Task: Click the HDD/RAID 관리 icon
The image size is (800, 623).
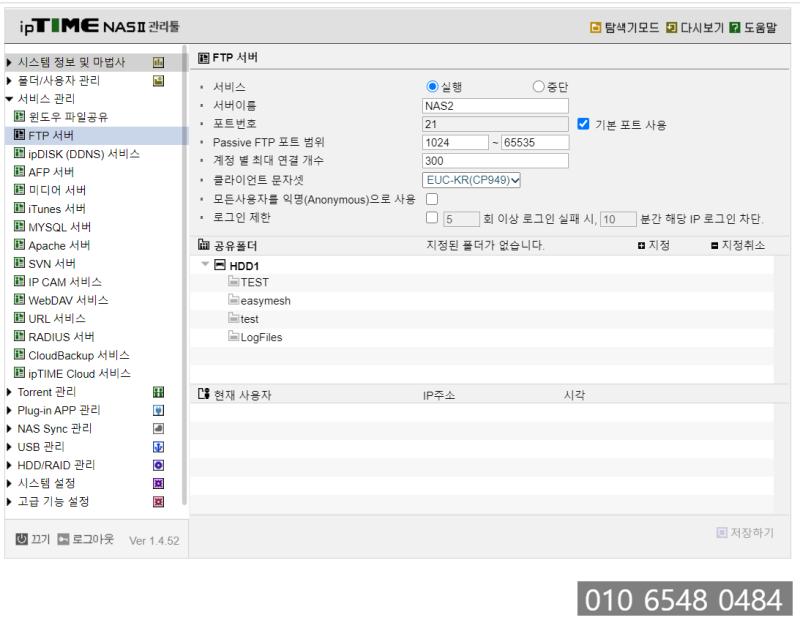Action: pyautogui.click(x=157, y=465)
